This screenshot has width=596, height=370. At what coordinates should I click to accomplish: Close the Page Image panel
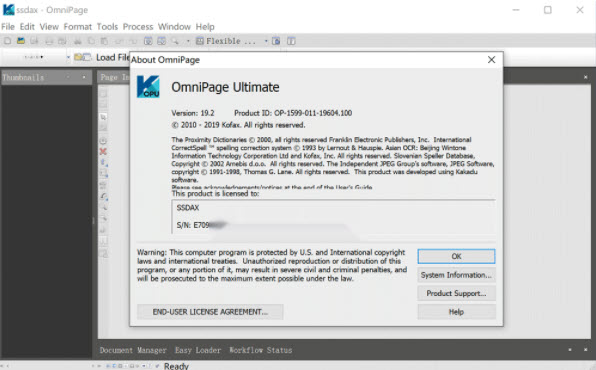pyautogui.click(x=585, y=77)
